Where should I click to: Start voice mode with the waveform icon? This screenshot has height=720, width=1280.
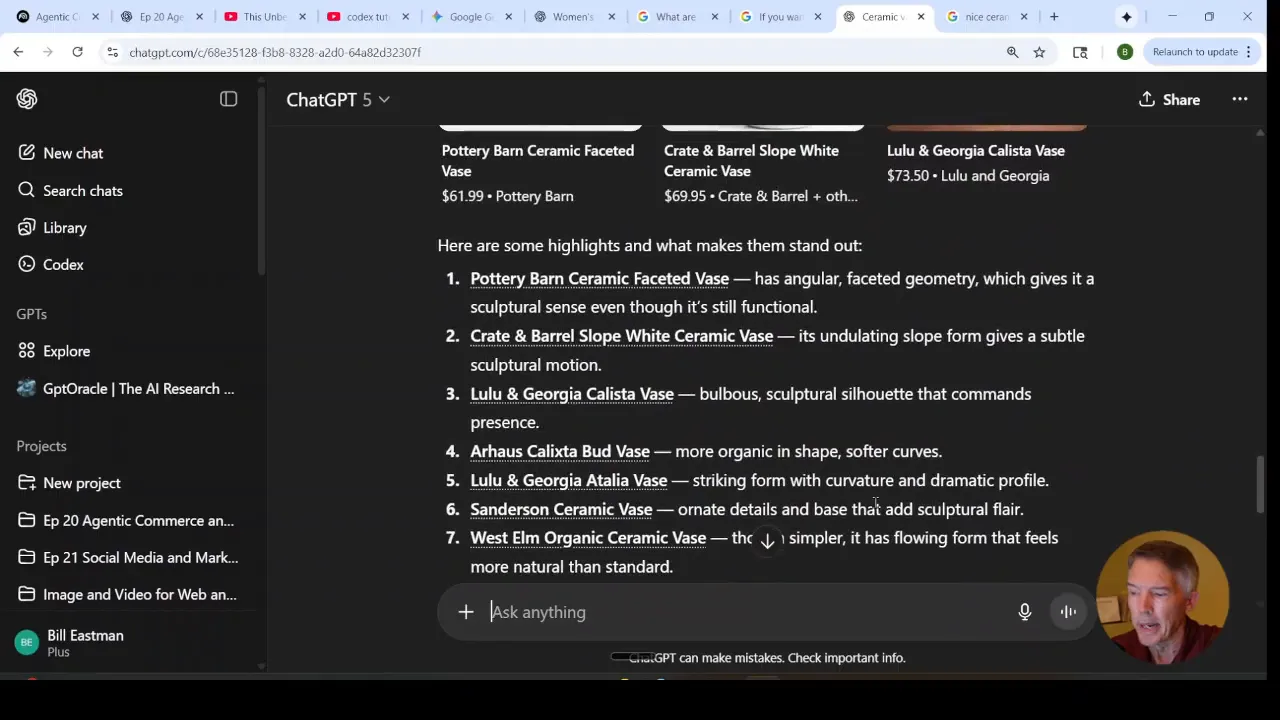[x=1068, y=612]
